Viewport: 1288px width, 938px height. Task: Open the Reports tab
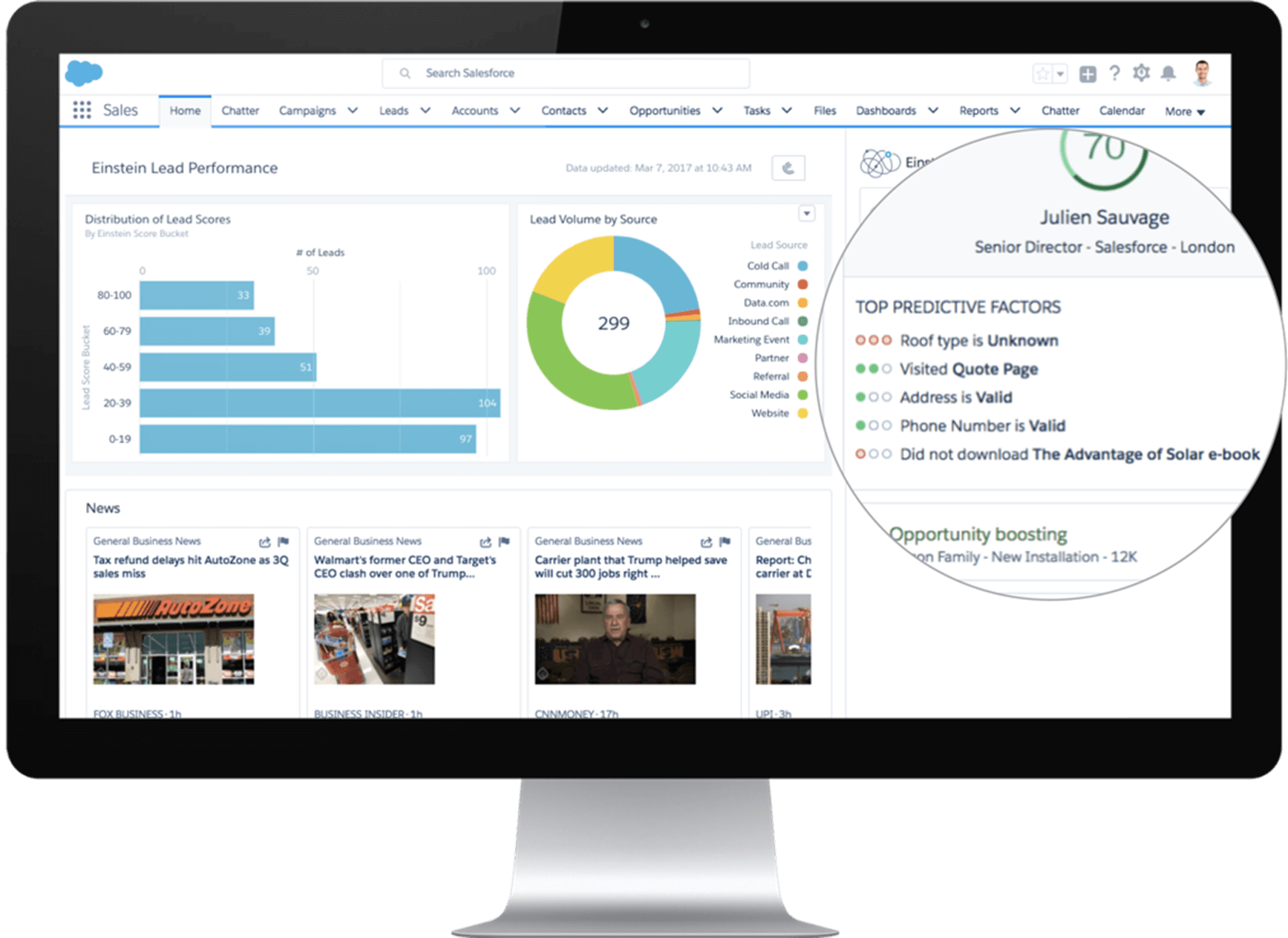(x=978, y=111)
